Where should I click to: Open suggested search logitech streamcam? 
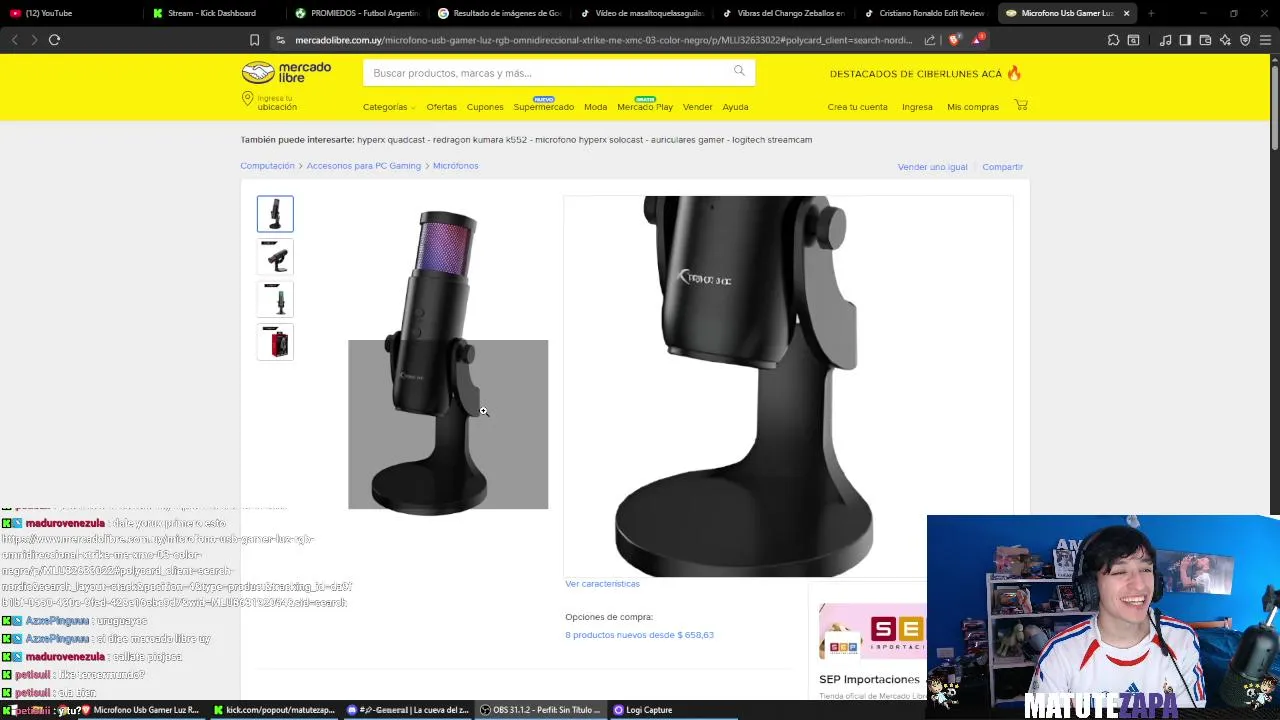[x=772, y=140]
